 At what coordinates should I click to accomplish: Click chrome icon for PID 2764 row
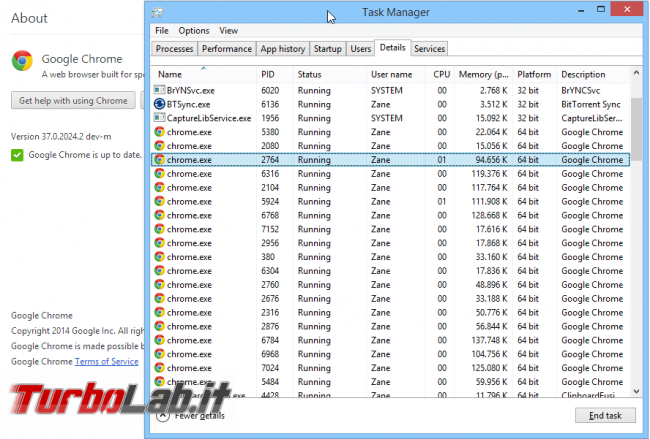(x=159, y=160)
